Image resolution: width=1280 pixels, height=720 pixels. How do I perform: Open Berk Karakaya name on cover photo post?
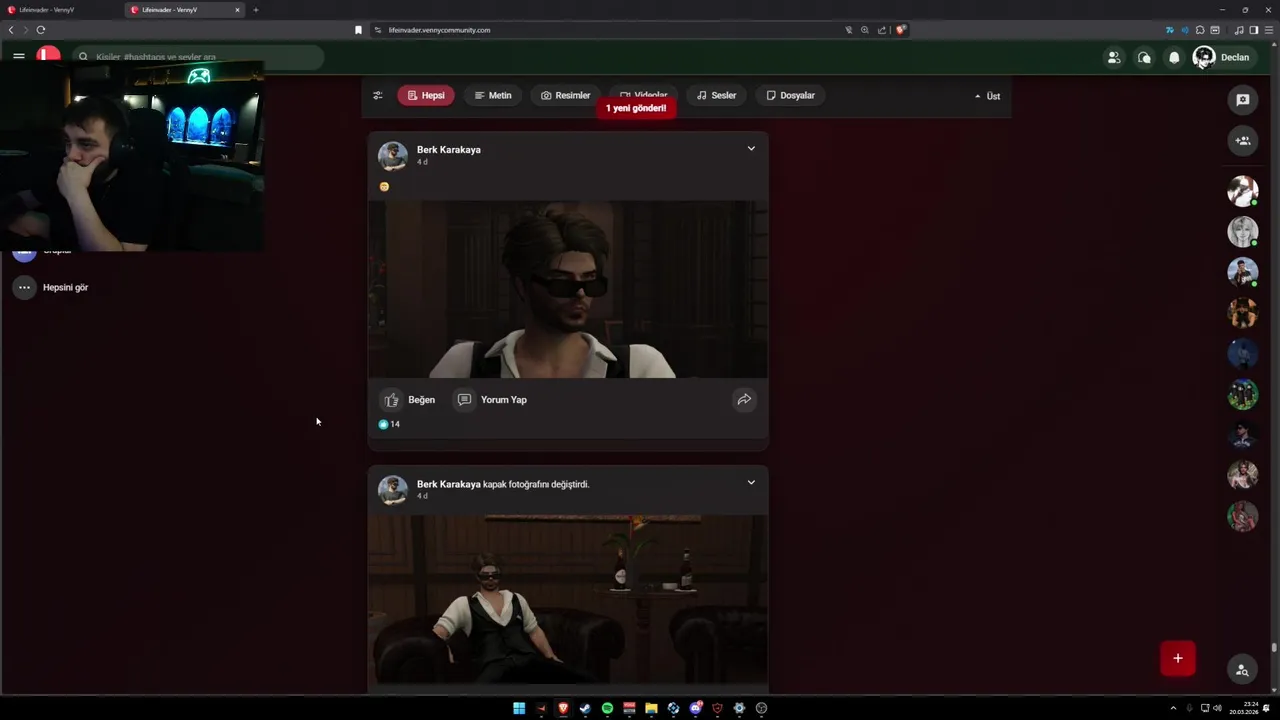pyautogui.click(x=449, y=484)
